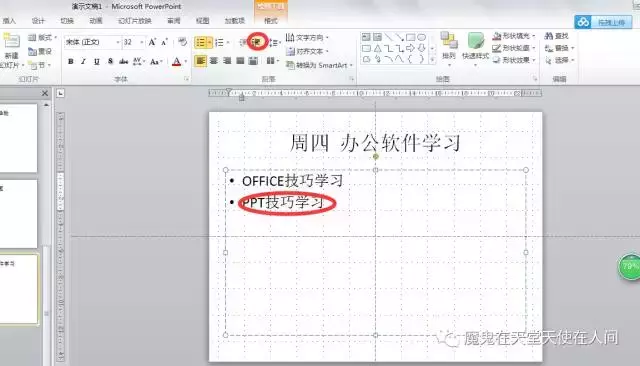This screenshot has width=640, height=366.
Task: Open the Font dialog launcher
Action: pos(187,79)
